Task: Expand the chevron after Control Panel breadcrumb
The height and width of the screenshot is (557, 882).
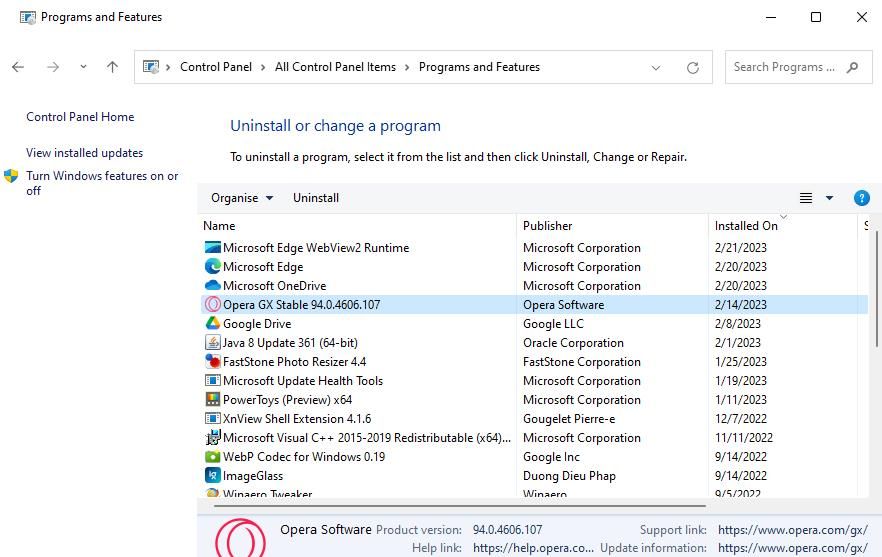Action: pos(263,68)
